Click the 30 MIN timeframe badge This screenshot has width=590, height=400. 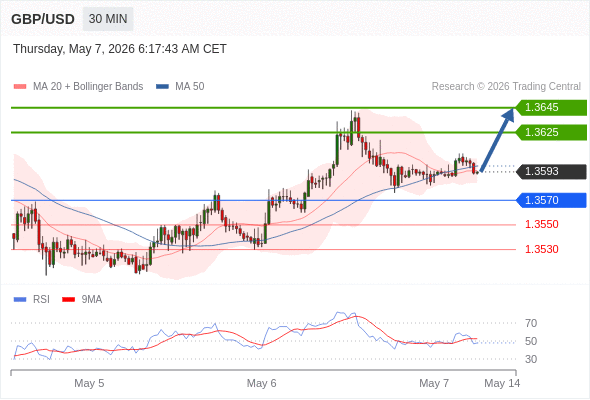(x=108, y=19)
